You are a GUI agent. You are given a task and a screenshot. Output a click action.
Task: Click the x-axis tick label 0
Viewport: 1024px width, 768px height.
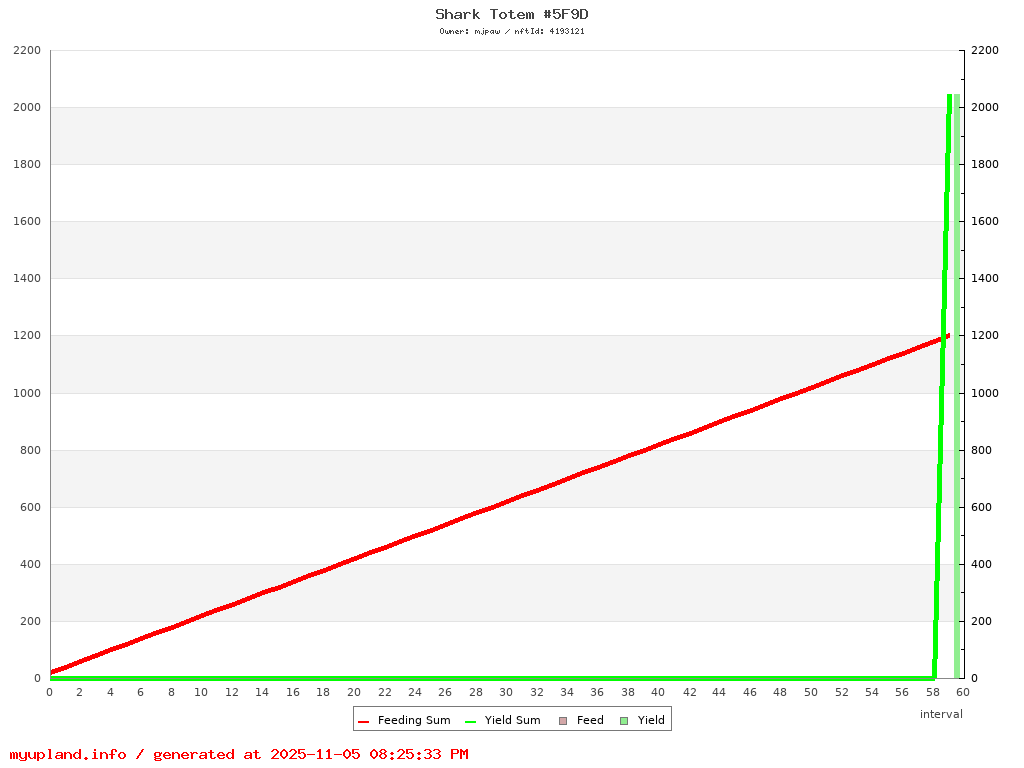coord(50,692)
